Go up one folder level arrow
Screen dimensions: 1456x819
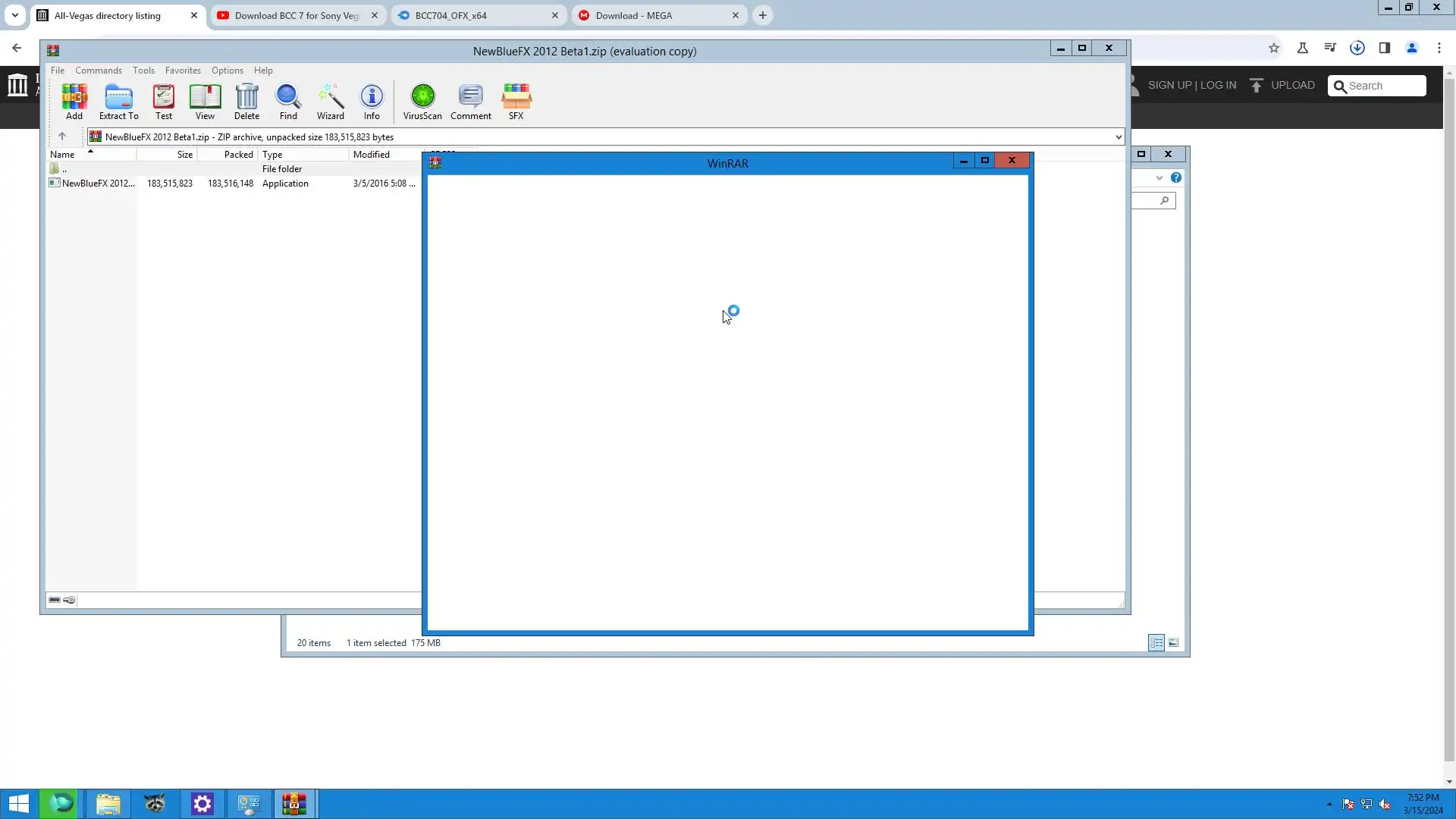(62, 136)
